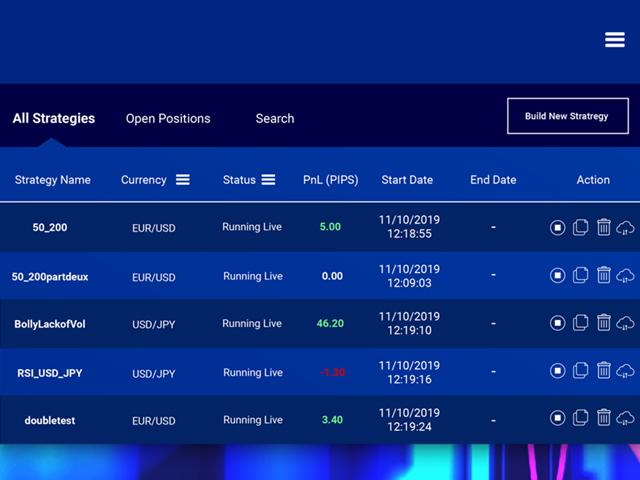The width and height of the screenshot is (640, 480).
Task: Copy the RSI_USD_JPY strategy
Action: click(580, 371)
